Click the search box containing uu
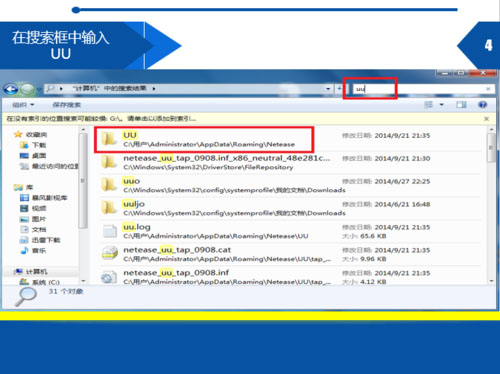Image resolution: width=500 pixels, height=374 pixels. coord(420,89)
